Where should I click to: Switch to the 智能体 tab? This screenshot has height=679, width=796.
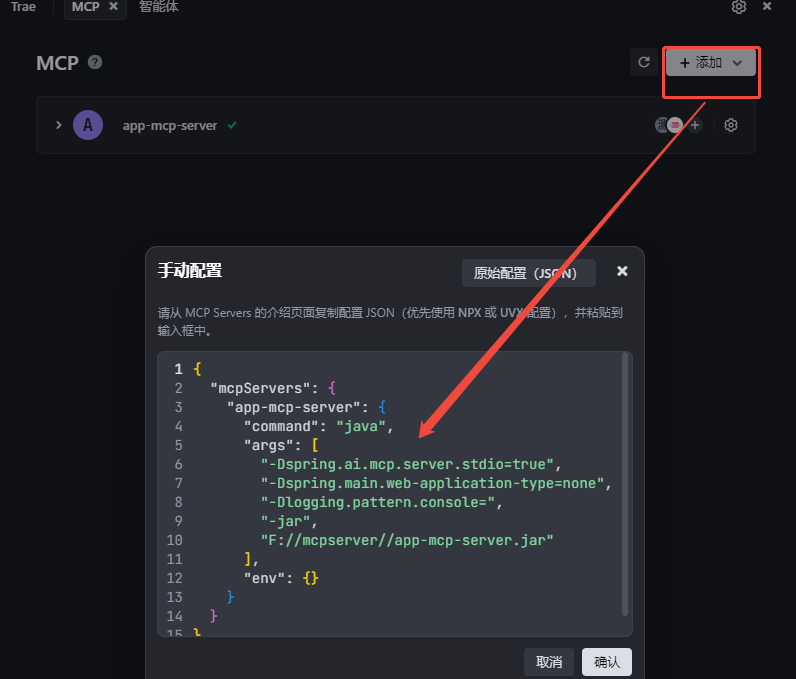(x=159, y=7)
